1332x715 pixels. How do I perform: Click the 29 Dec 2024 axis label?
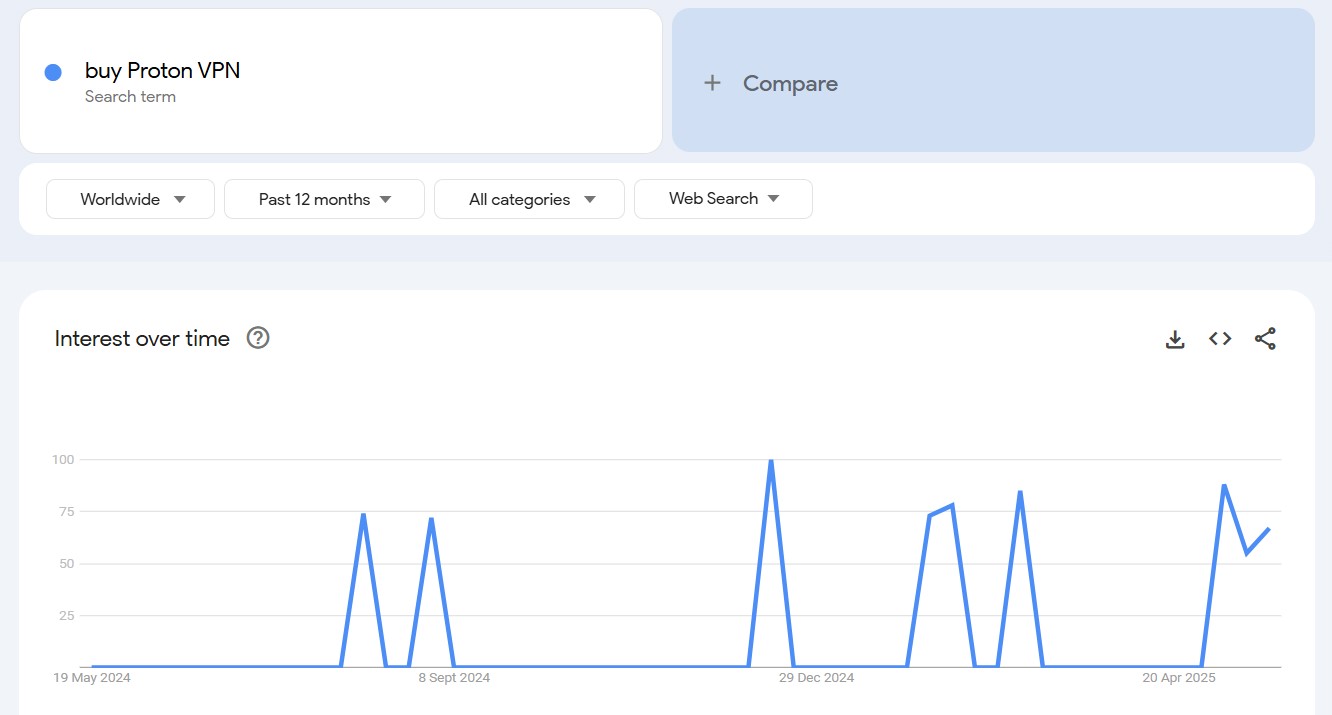(816, 678)
